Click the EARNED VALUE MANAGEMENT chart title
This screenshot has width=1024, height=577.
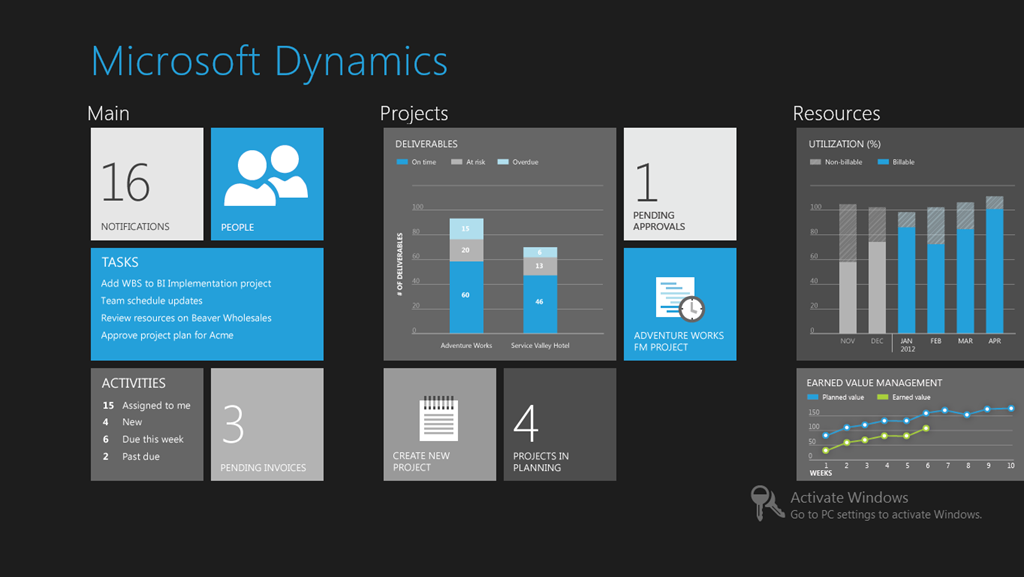tap(874, 383)
